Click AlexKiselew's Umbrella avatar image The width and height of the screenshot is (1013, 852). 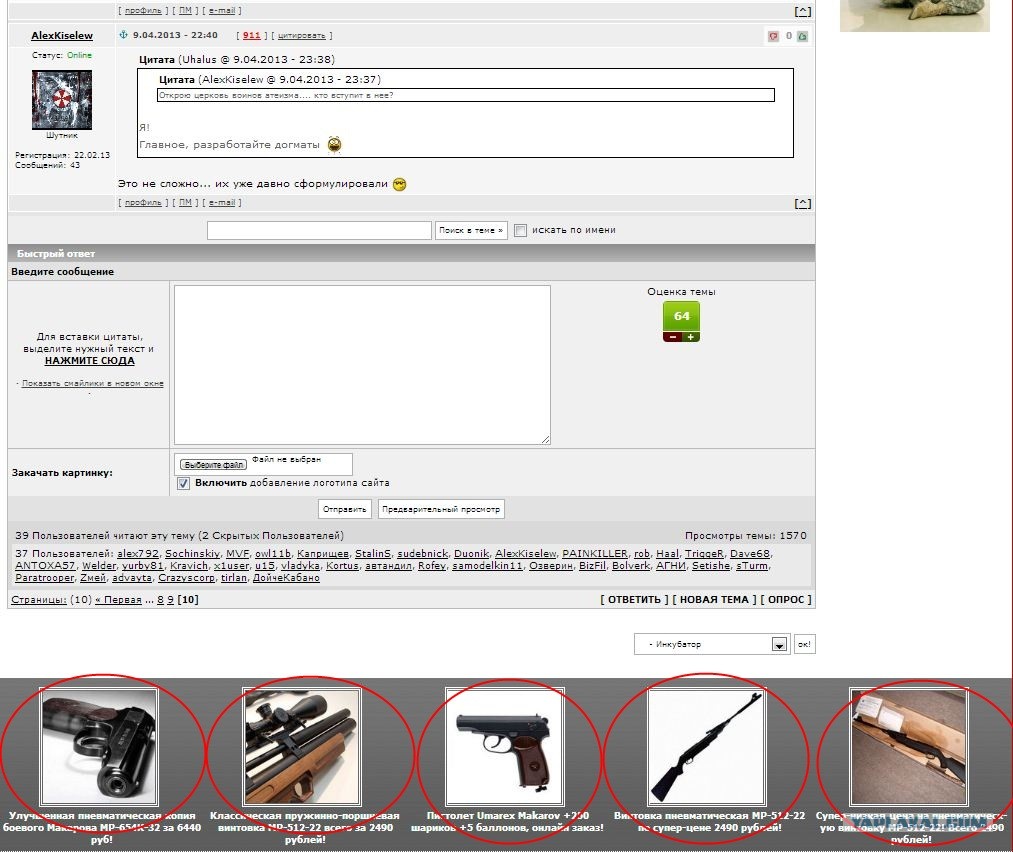pyautogui.click(x=62, y=100)
